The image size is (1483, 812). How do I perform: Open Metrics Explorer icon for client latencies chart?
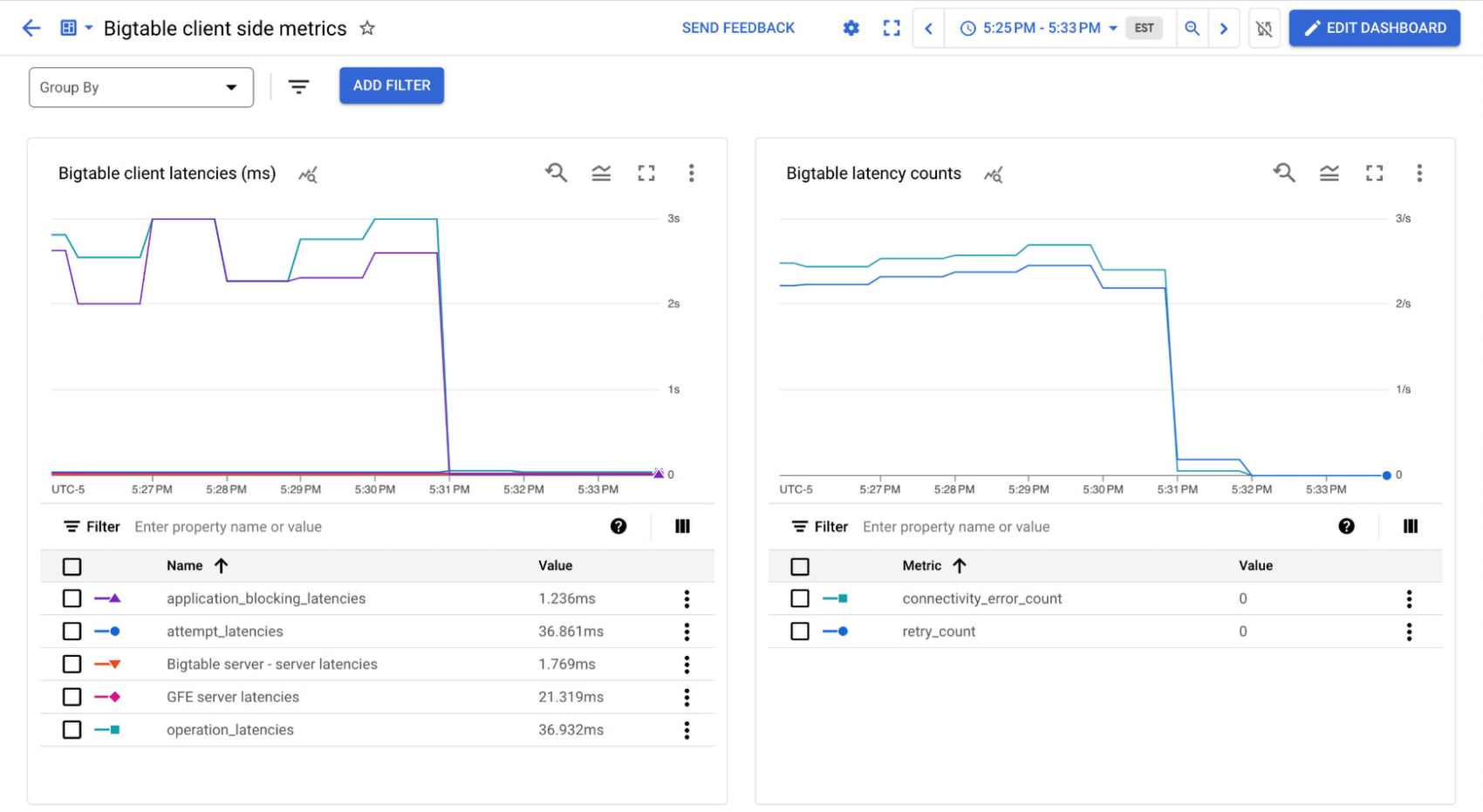point(308,174)
